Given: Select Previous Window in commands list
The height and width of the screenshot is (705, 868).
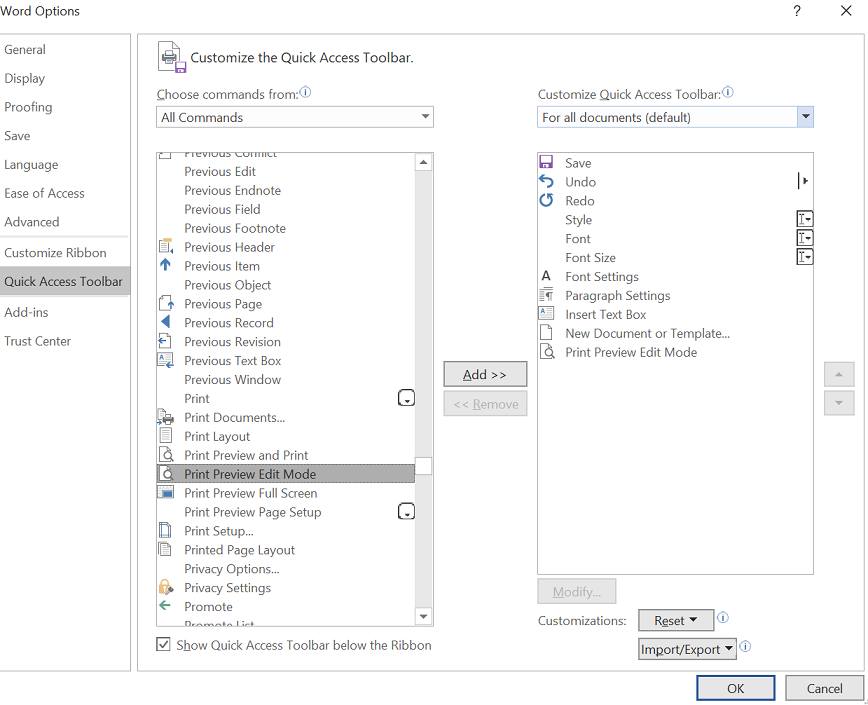Looking at the screenshot, I should pyautogui.click(x=286, y=380).
